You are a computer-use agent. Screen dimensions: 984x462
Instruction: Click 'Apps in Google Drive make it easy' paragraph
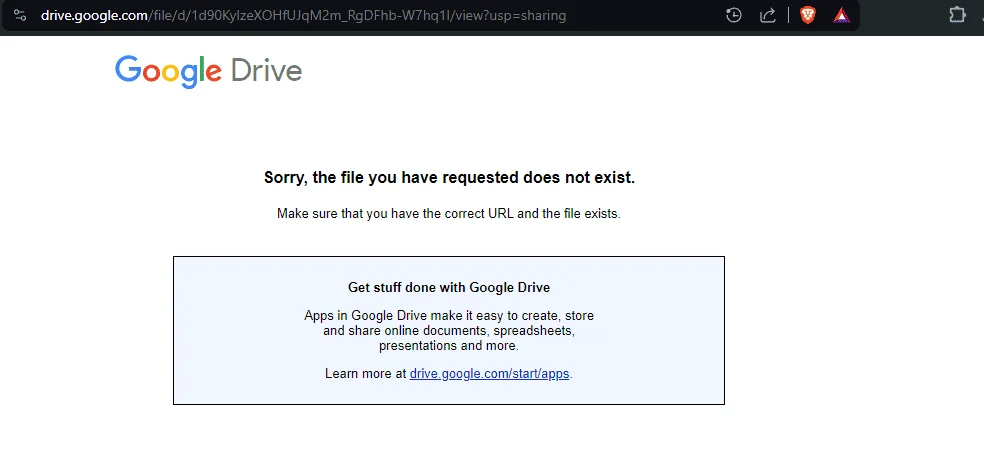click(449, 330)
